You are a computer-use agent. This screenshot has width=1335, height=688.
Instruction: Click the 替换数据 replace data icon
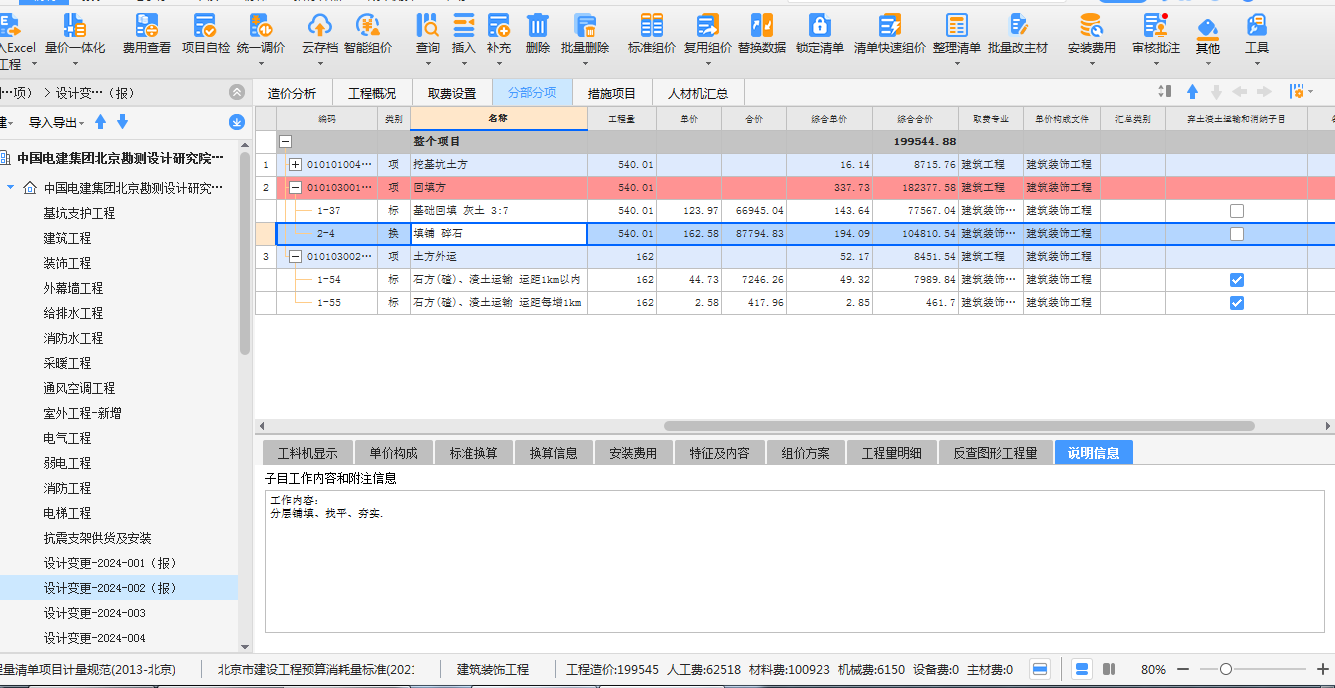[x=762, y=27]
